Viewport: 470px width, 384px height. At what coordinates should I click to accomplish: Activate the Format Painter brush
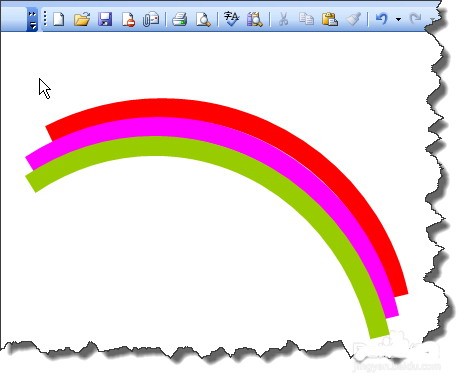353,19
